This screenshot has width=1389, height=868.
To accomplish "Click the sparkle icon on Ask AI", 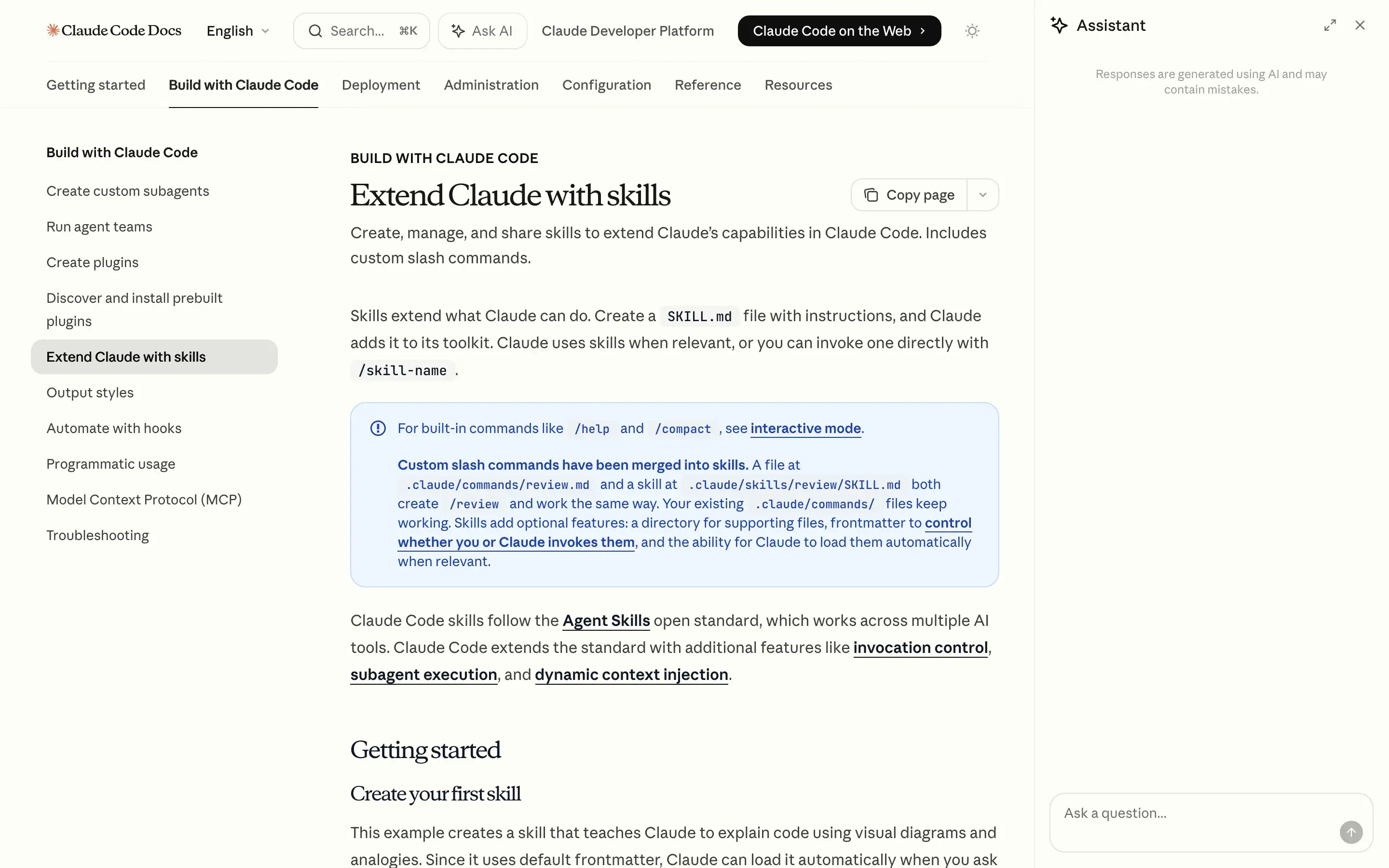I will pos(457,31).
